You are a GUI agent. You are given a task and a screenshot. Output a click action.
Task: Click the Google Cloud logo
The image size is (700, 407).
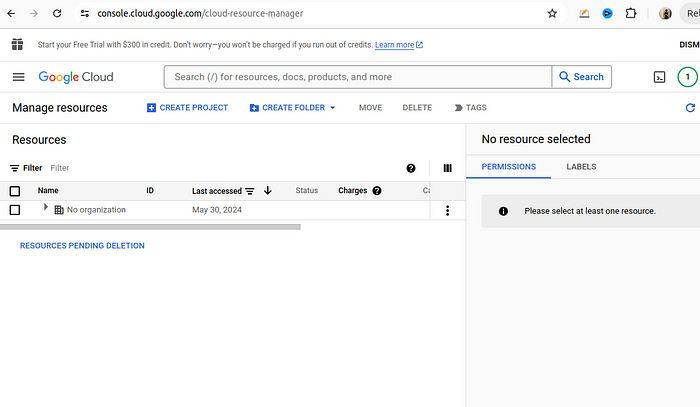pyautogui.click(x=76, y=77)
